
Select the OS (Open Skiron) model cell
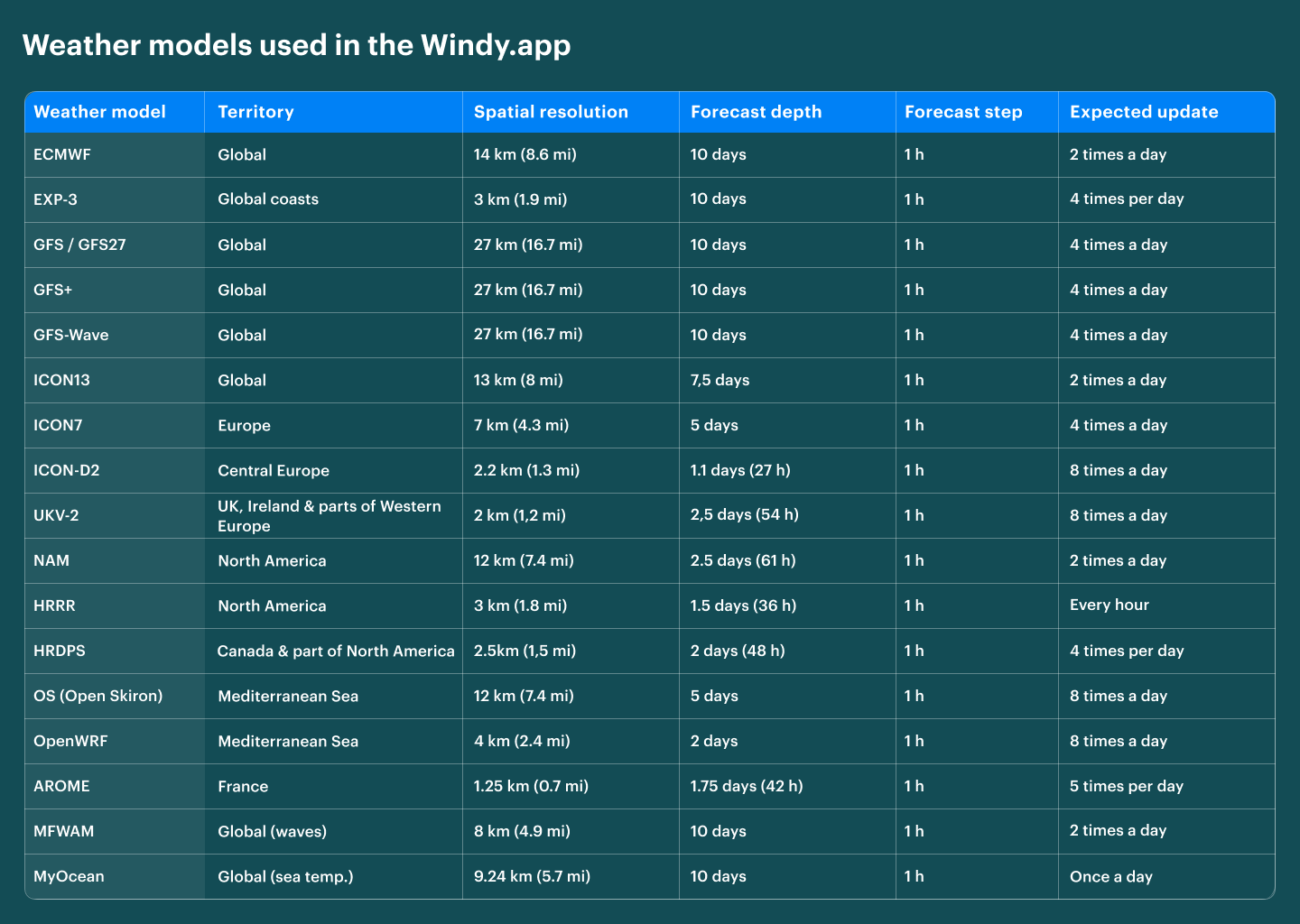coord(97,696)
